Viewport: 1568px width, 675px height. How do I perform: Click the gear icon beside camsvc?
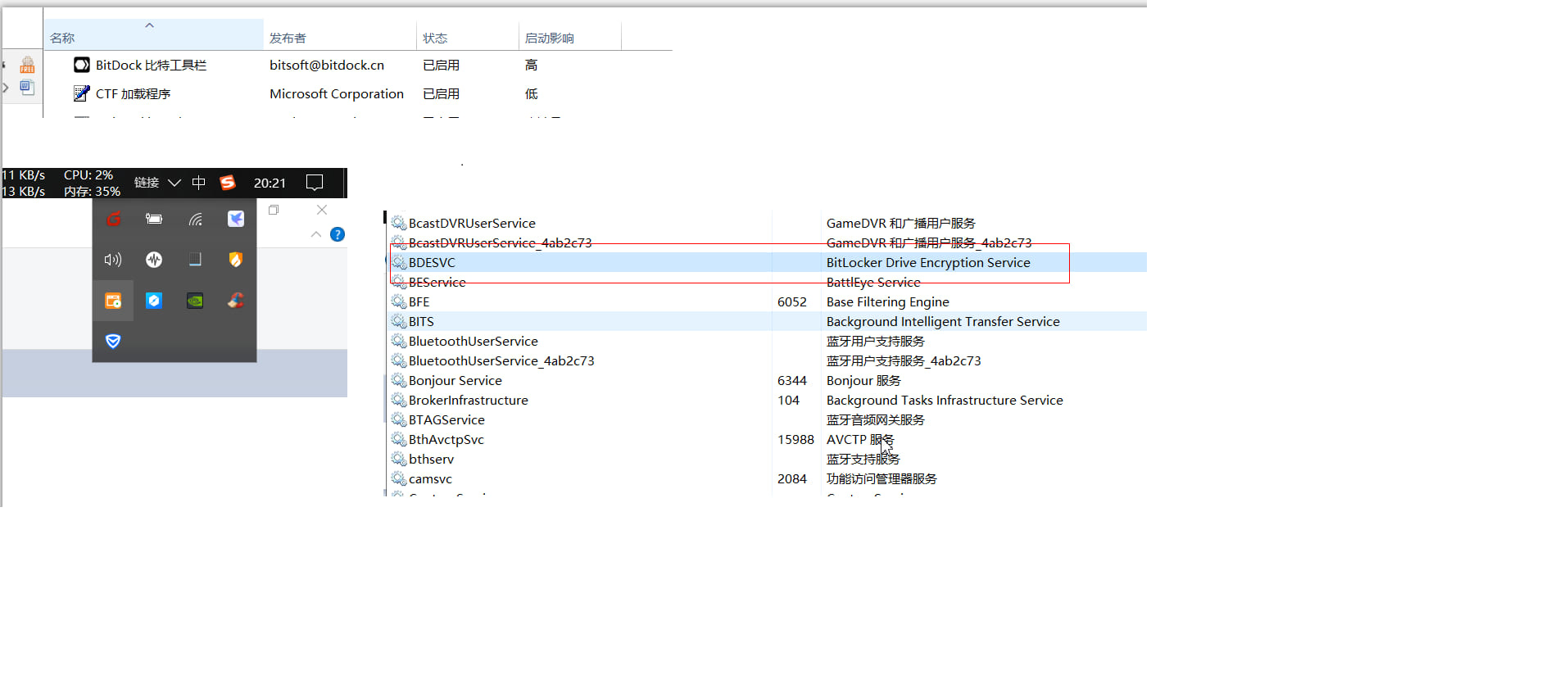click(399, 478)
